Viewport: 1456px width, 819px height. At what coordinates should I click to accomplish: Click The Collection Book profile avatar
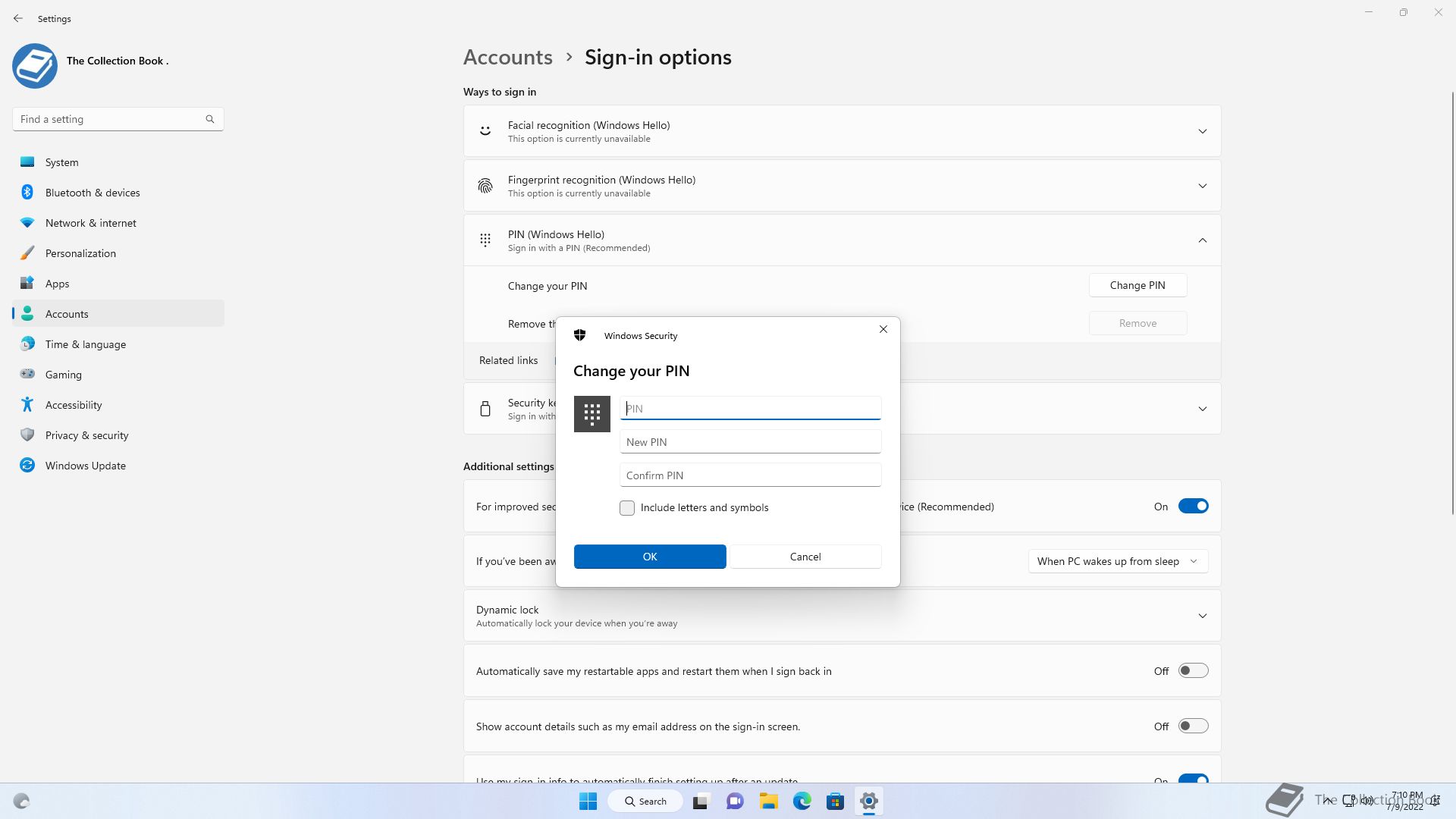(x=35, y=66)
